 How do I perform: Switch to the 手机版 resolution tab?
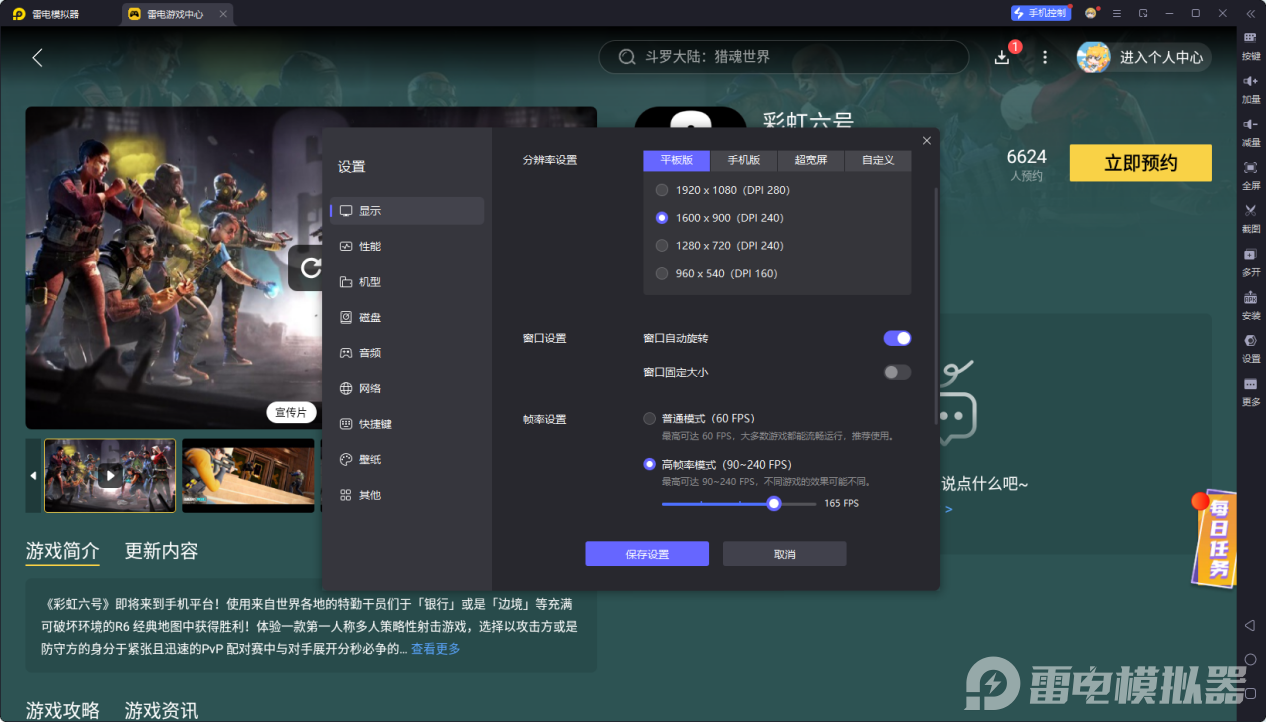[743, 160]
